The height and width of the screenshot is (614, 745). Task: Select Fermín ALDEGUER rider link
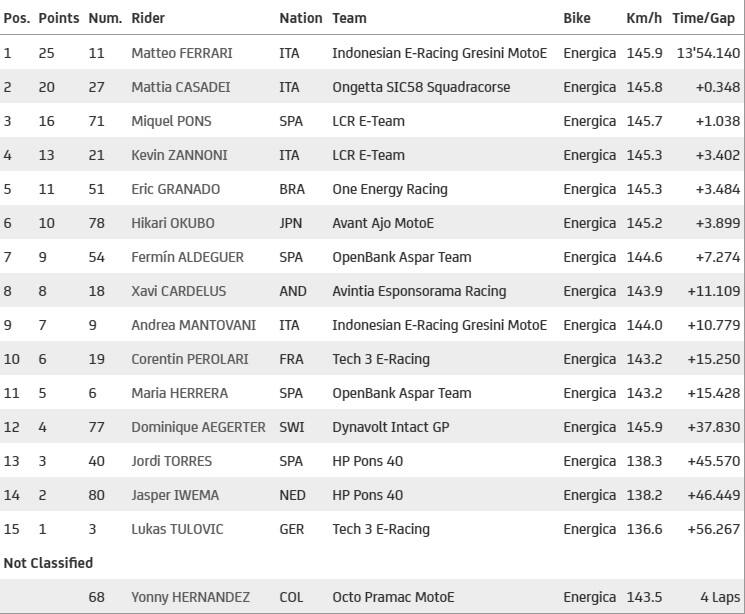tap(188, 257)
